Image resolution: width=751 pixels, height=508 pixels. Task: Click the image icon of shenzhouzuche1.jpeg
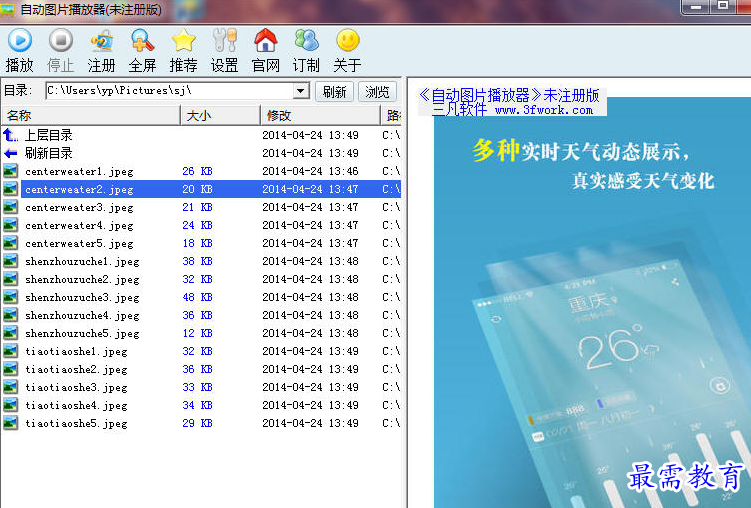(11, 261)
